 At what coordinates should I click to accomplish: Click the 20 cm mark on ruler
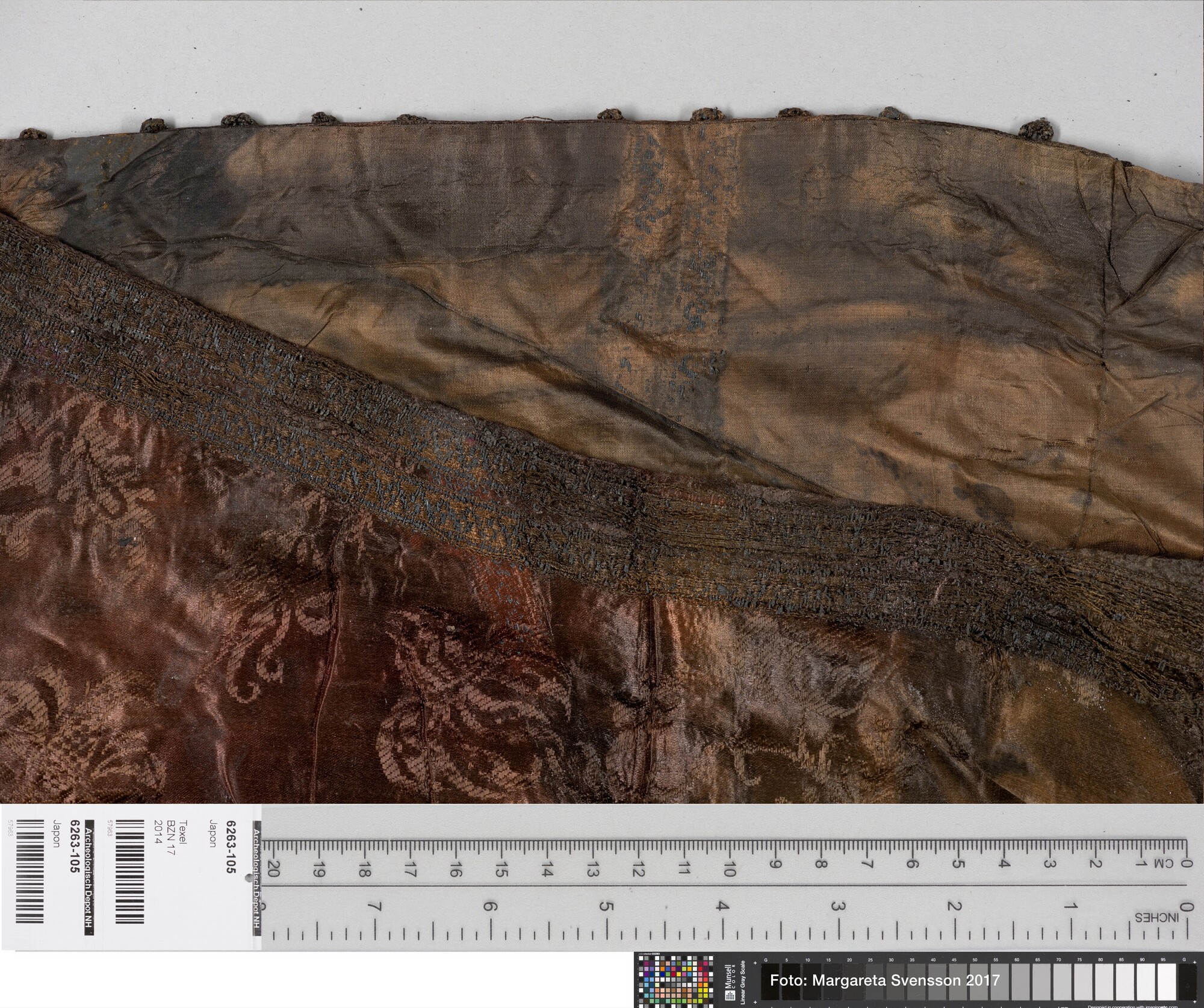point(273,870)
